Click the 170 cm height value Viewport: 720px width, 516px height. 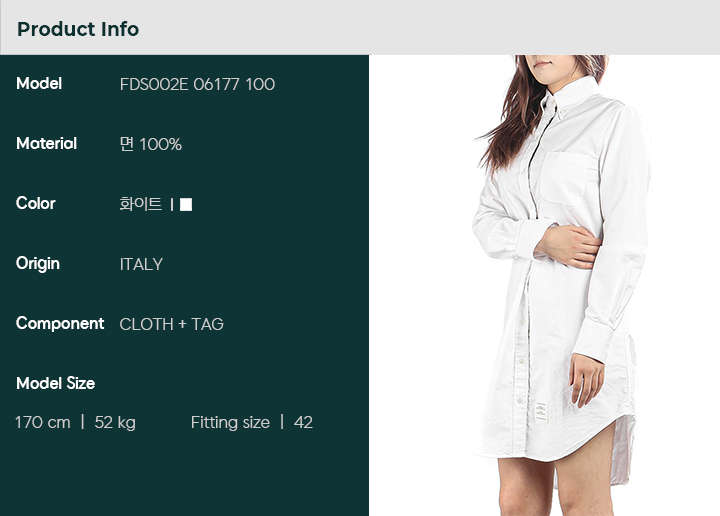point(43,422)
